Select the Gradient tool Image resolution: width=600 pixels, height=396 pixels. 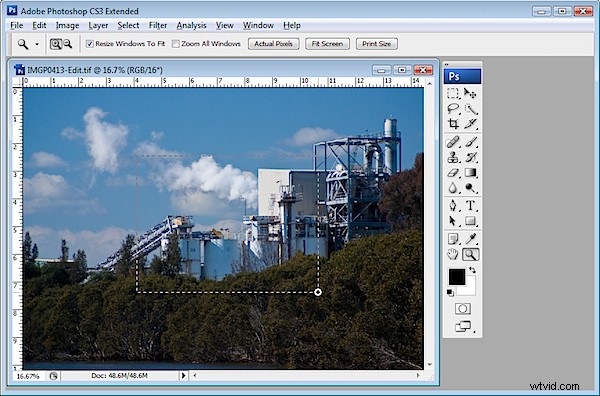[470, 173]
